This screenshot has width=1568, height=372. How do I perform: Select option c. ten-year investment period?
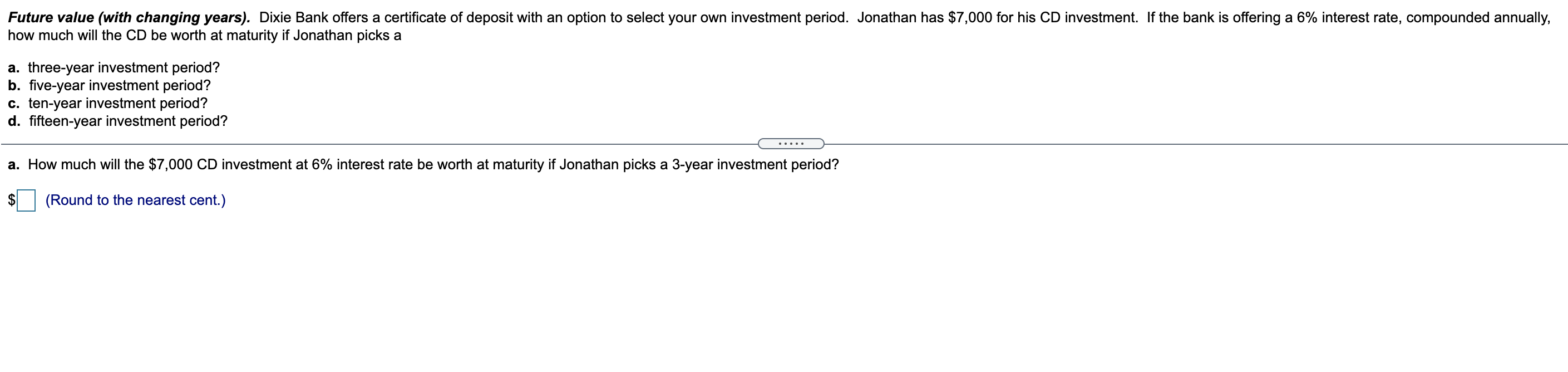tap(117, 103)
